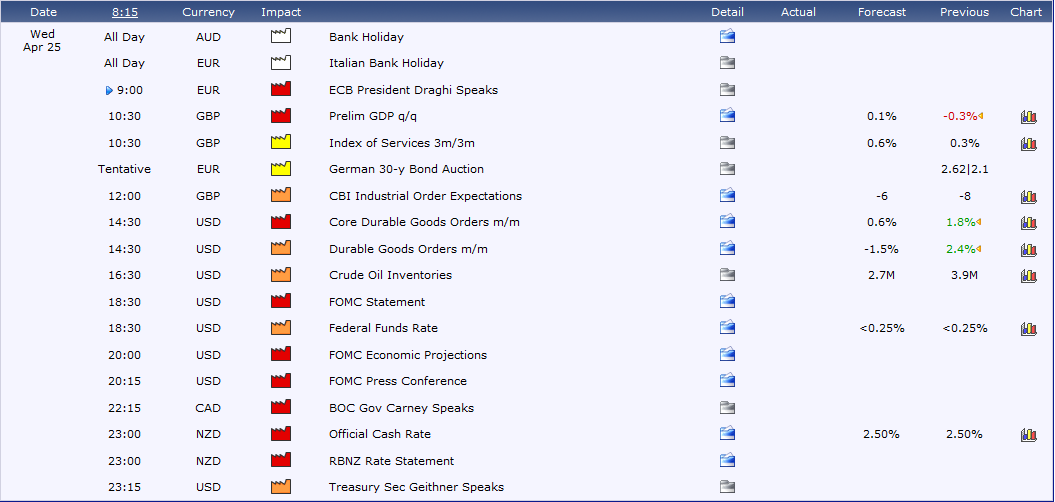Open chart icon for Prelim GDP q/q
1055x502 pixels.
coord(1028,117)
